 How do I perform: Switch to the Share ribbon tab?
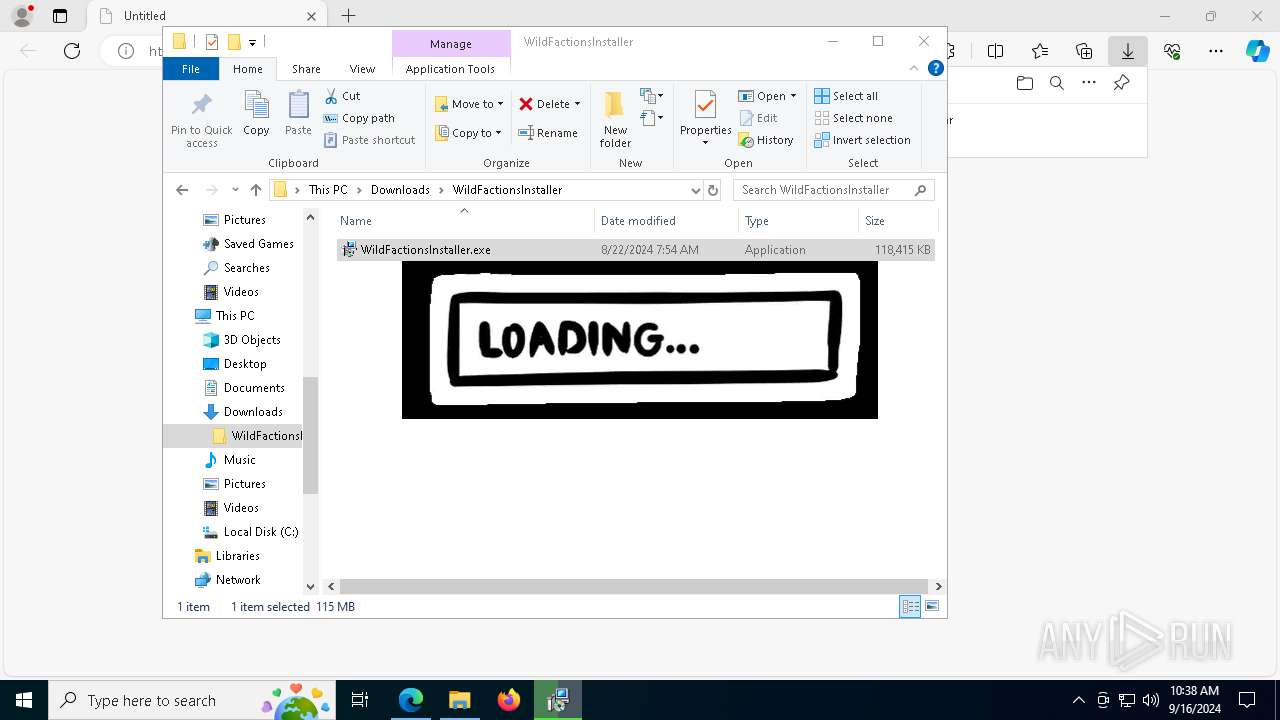click(x=306, y=69)
